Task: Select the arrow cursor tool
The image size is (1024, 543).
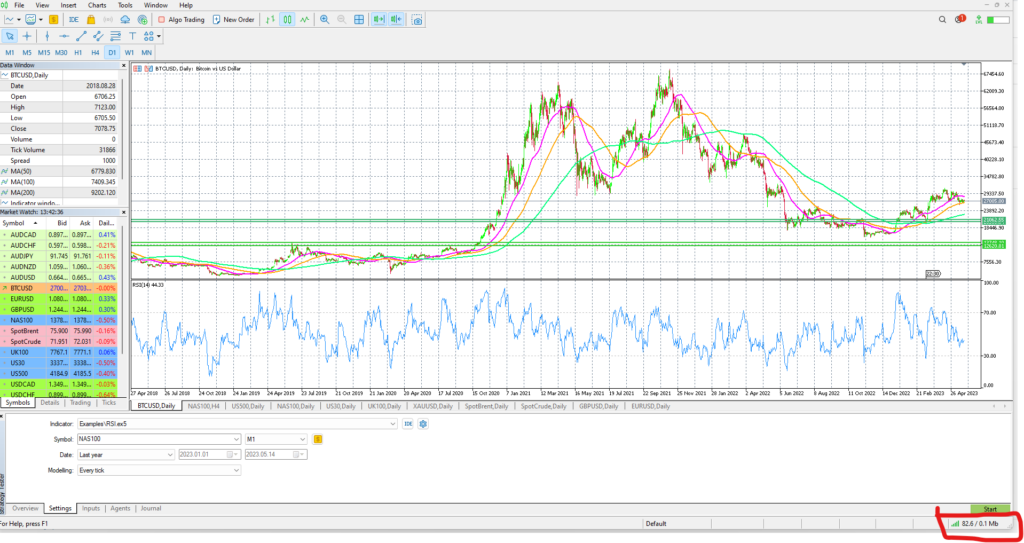Action: pyautogui.click(x=10, y=36)
